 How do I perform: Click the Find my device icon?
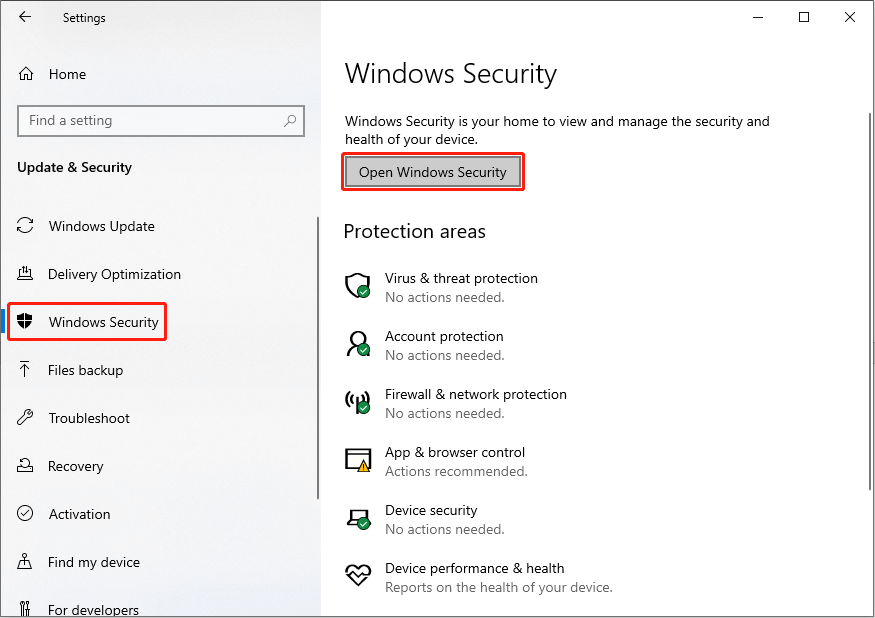click(24, 562)
